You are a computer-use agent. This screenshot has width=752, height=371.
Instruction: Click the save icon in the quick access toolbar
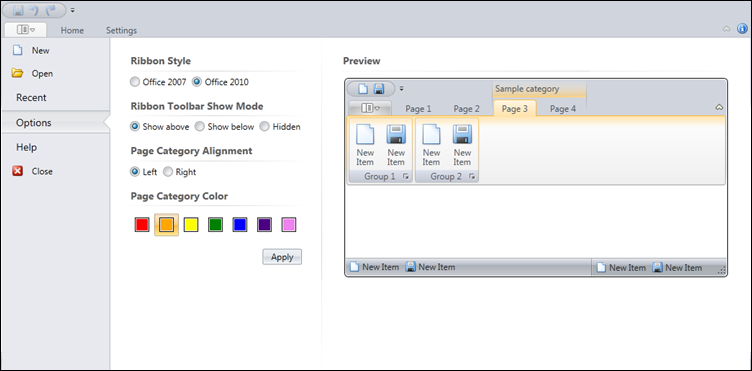tap(18, 10)
